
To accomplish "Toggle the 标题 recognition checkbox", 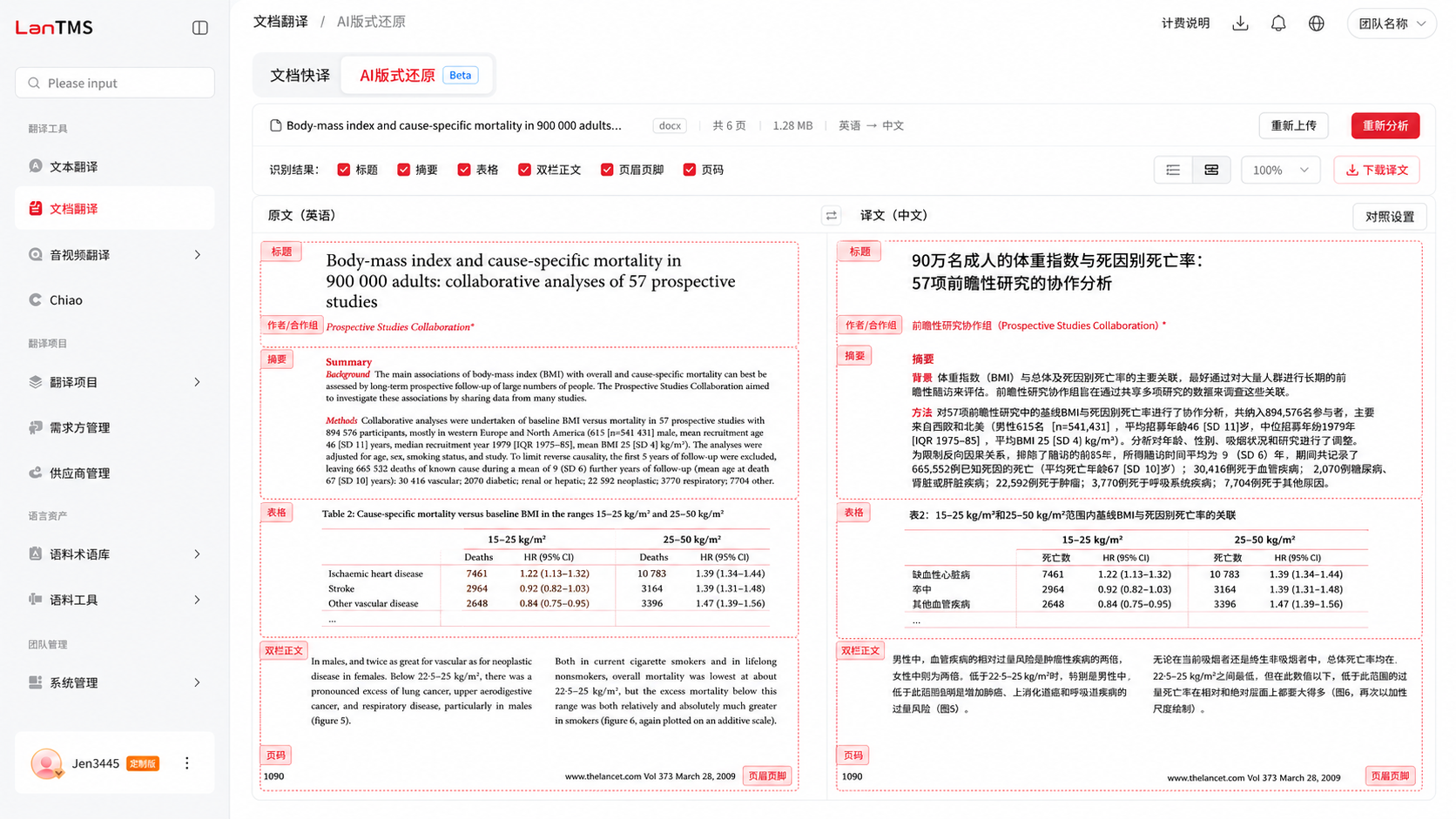I will 344,170.
